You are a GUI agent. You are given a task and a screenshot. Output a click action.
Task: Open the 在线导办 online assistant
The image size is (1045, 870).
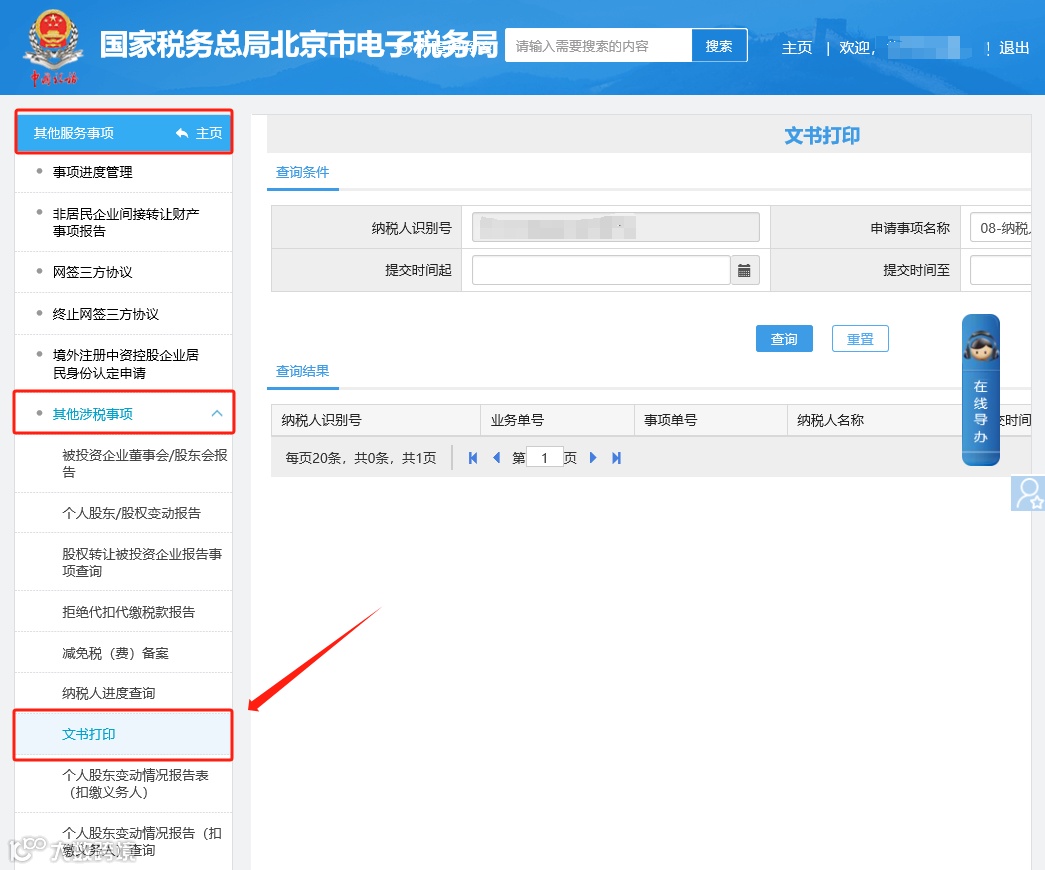(x=980, y=390)
